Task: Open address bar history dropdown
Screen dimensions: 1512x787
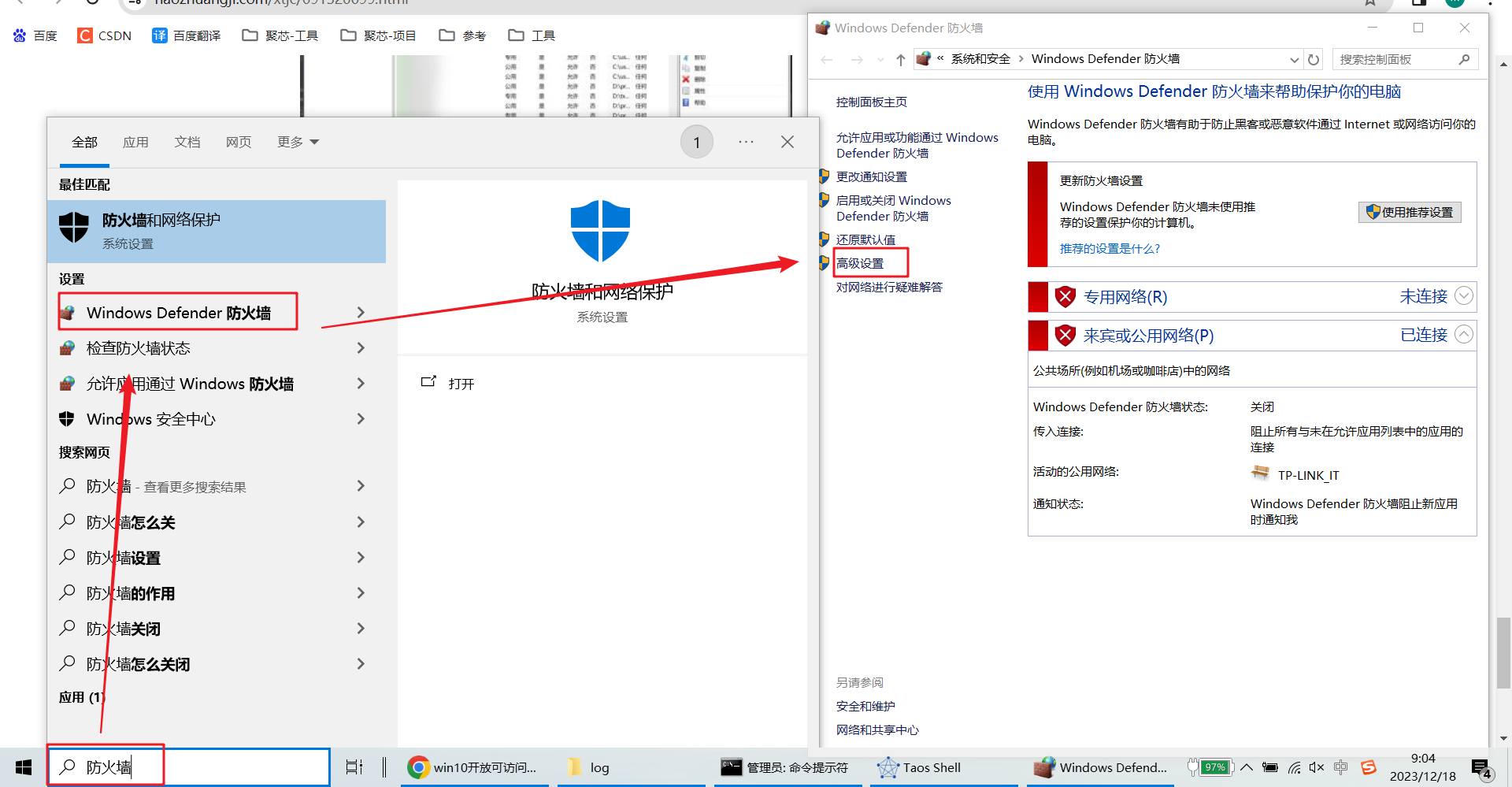Action: [x=1294, y=59]
